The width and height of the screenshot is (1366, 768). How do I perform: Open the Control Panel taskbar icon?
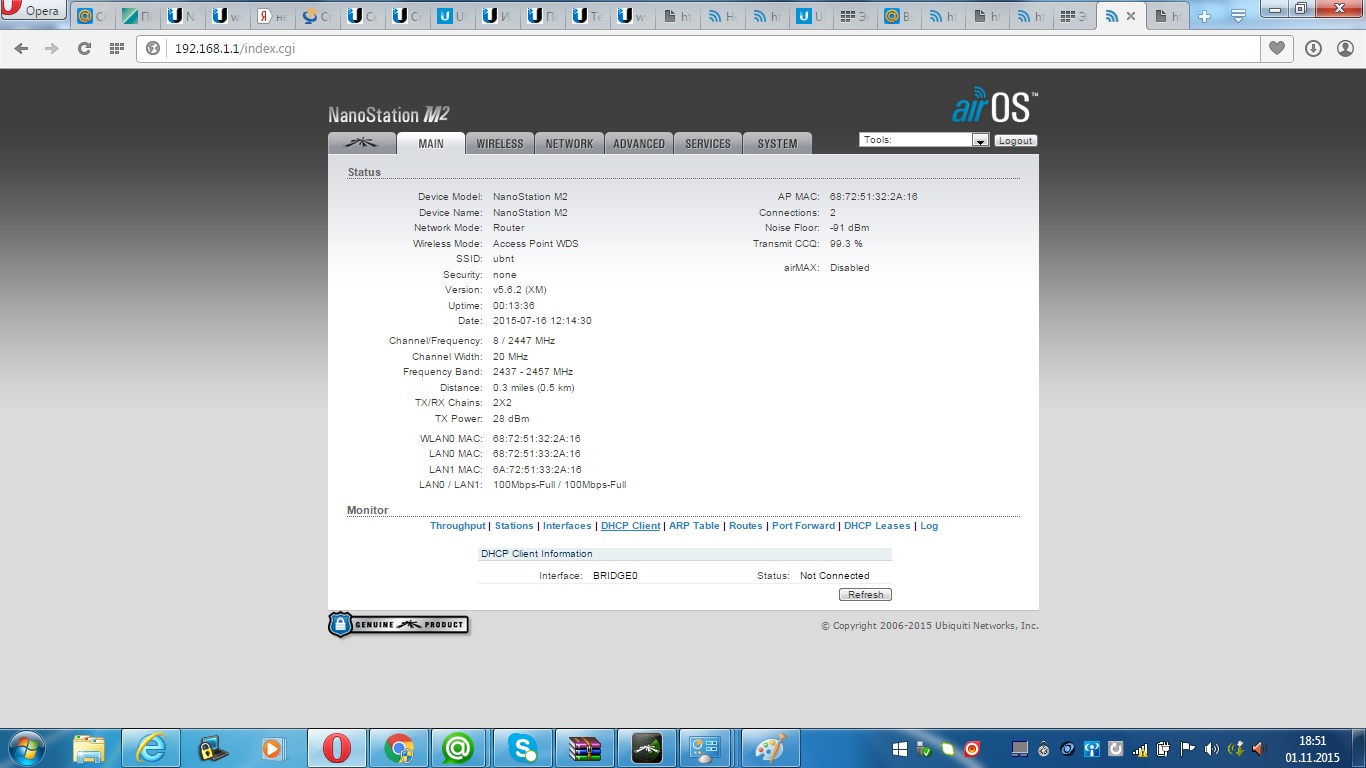coord(707,748)
